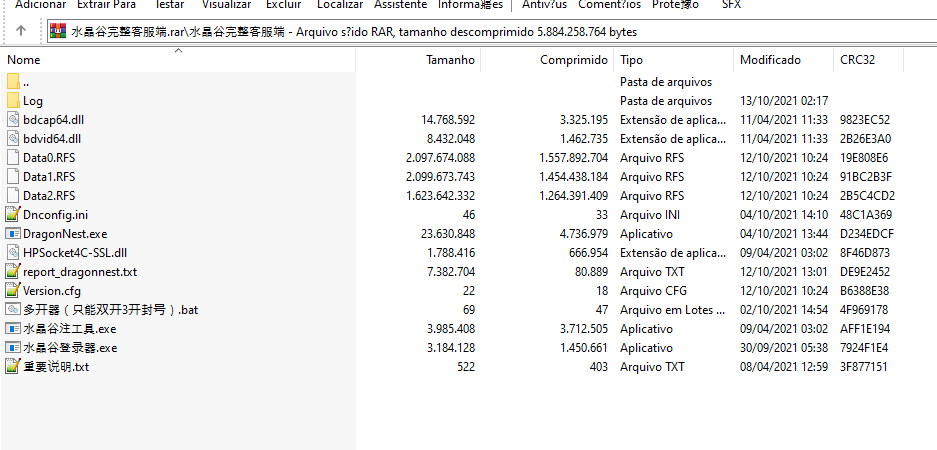
Task: Select the Data0.RFS file name
Action: (49, 158)
